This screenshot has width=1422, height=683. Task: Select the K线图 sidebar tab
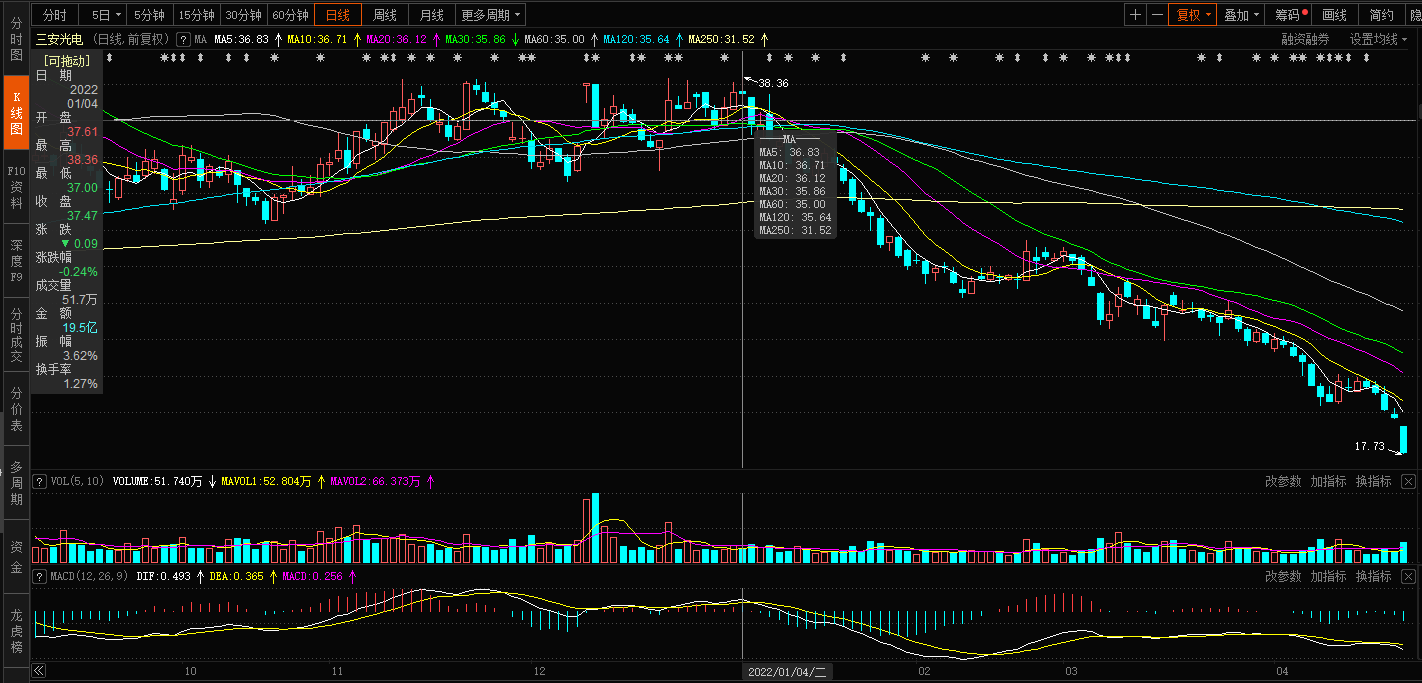16,114
